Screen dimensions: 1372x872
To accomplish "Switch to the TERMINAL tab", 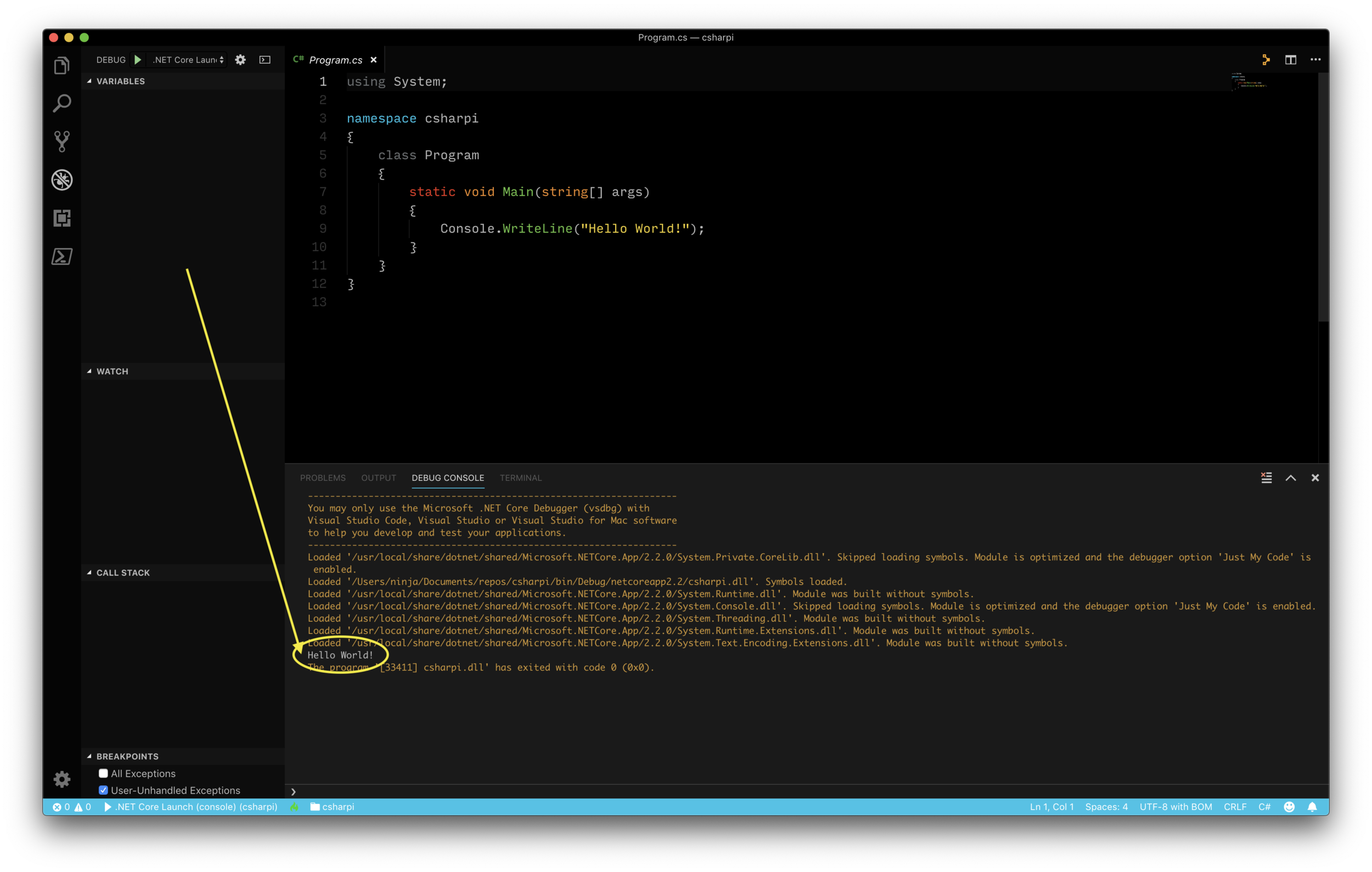I will [x=520, y=478].
